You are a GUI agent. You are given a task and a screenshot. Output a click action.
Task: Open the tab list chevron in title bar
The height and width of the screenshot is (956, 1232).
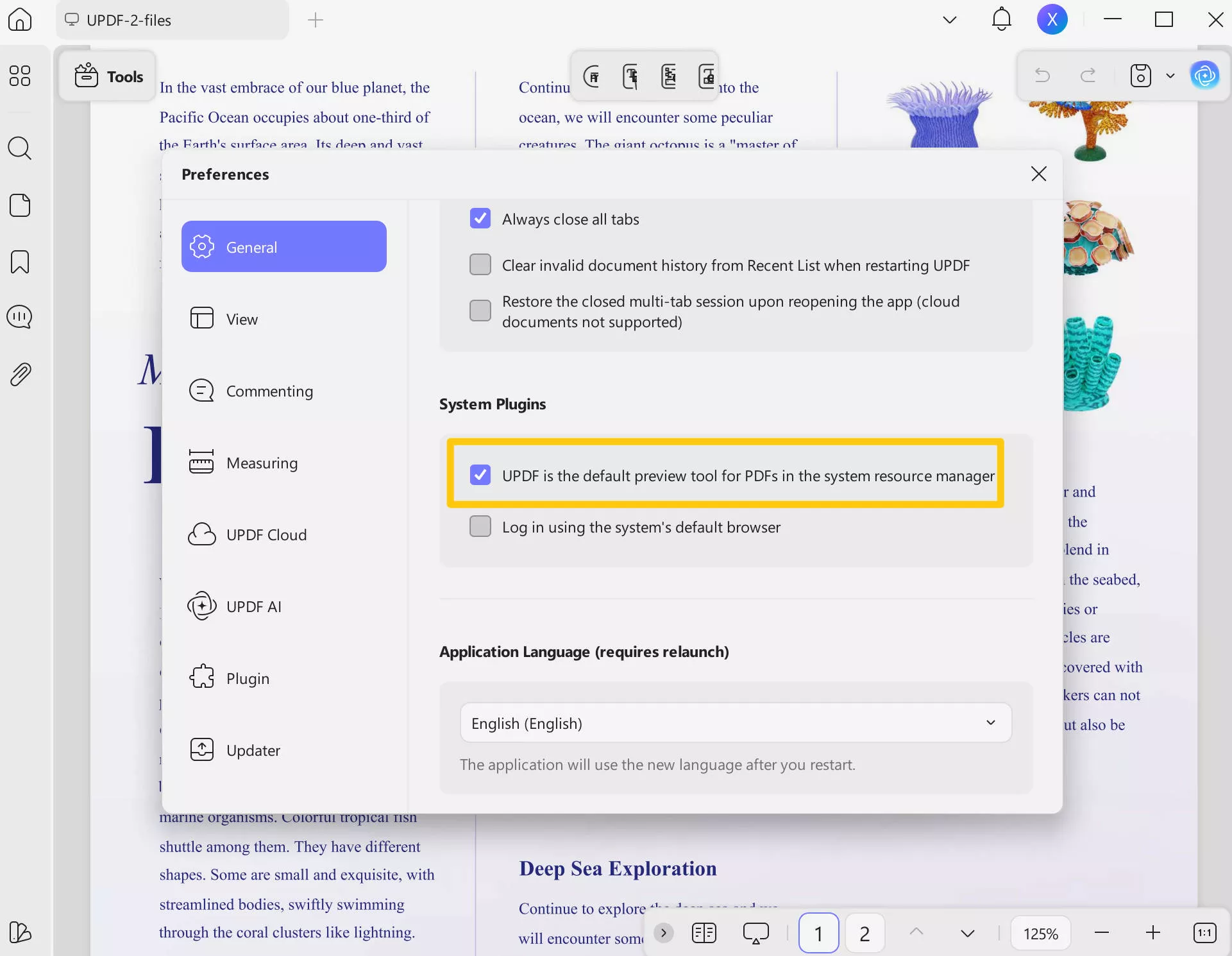click(950, 20)
